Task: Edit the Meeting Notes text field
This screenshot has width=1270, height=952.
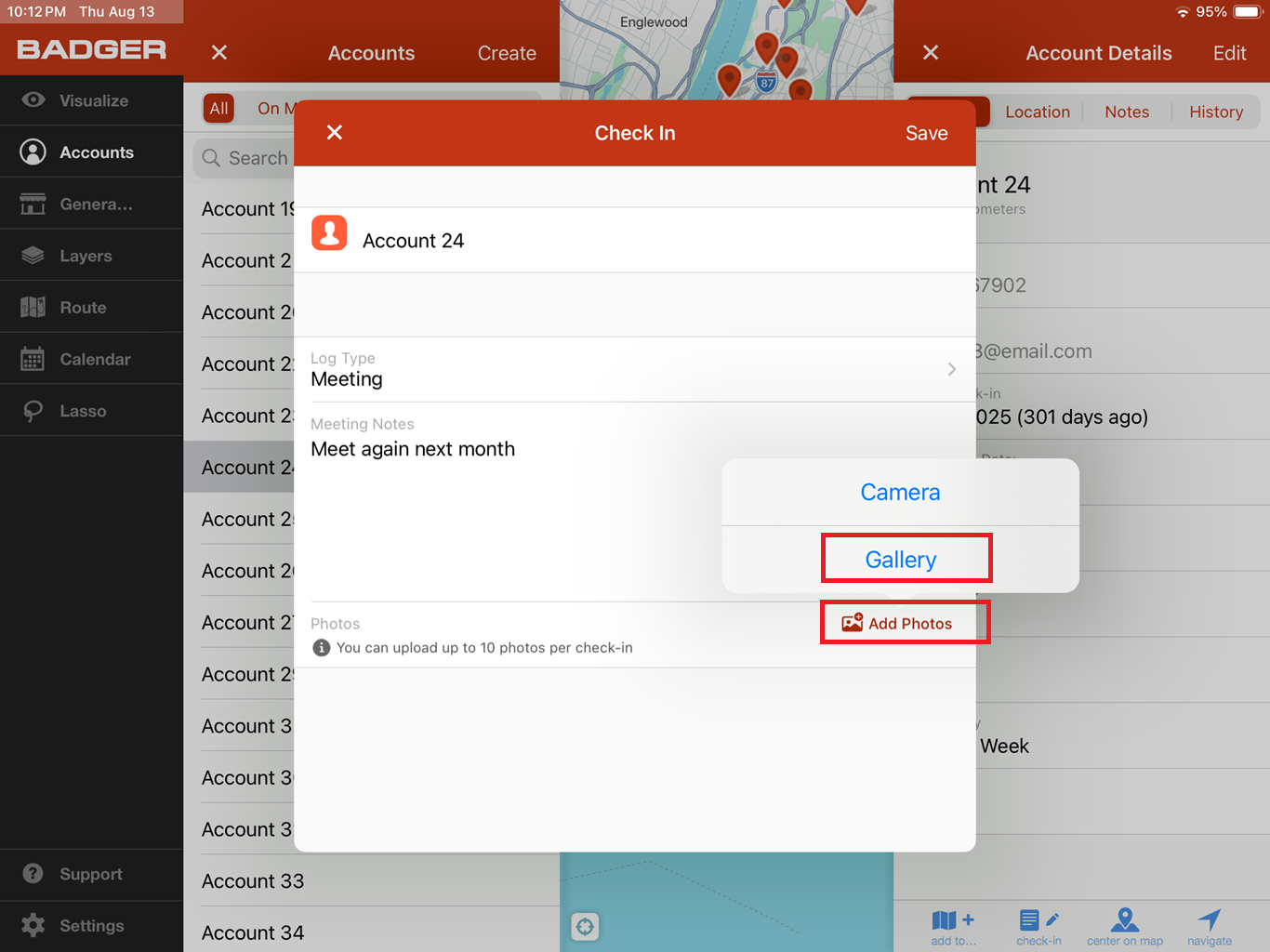Action: (635, 502)
